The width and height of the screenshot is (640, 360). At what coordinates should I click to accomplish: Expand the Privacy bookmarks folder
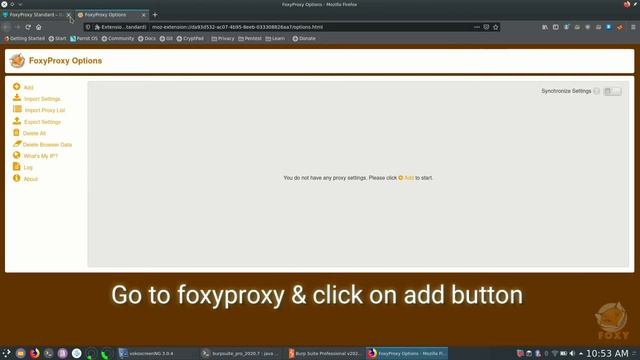[x=223, y=38]
